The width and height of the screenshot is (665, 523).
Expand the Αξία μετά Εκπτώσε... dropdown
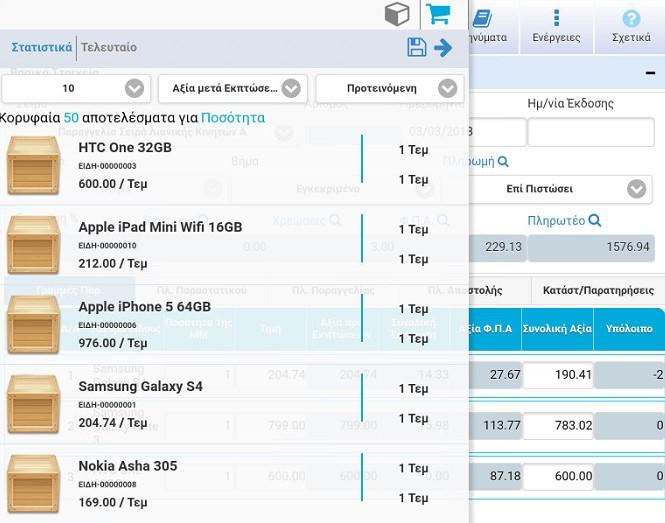tap(232, 88)
